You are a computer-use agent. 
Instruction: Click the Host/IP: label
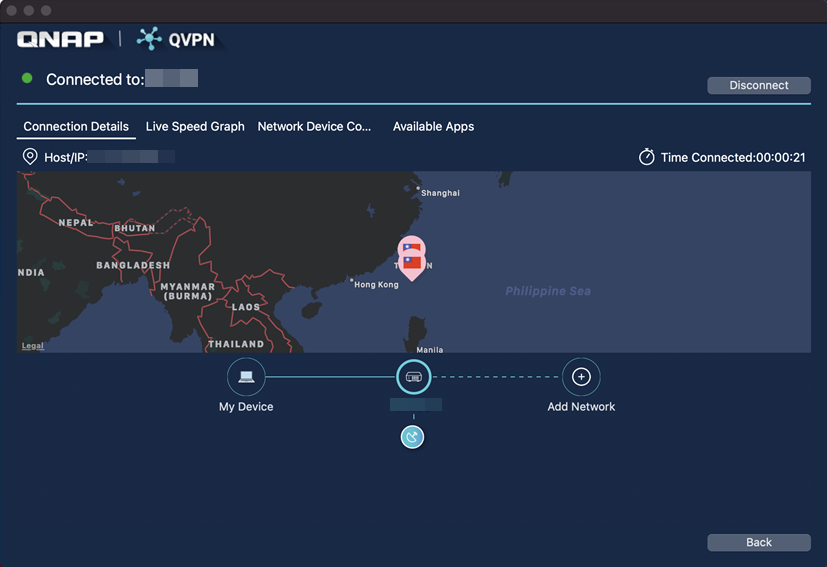pyautogui.click(x=66, y=157)
